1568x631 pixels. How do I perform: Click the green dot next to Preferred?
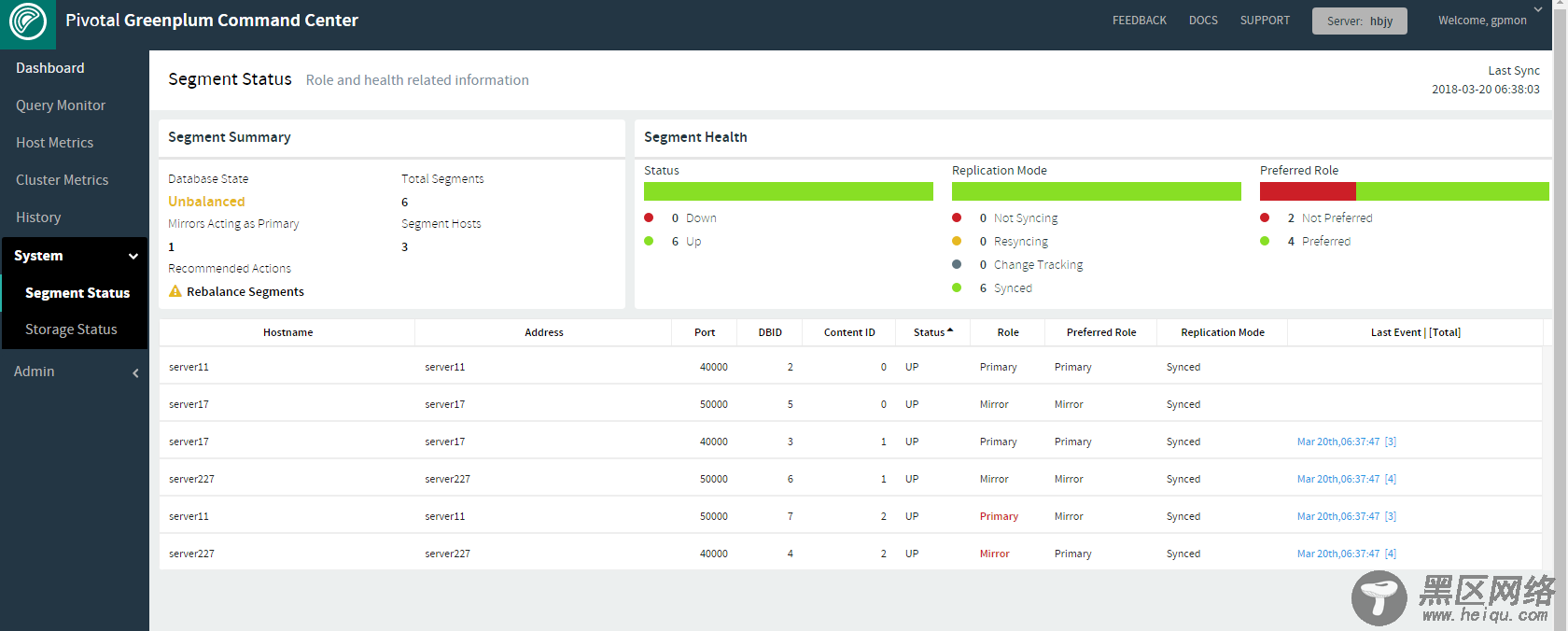[x=1265, y=241]
